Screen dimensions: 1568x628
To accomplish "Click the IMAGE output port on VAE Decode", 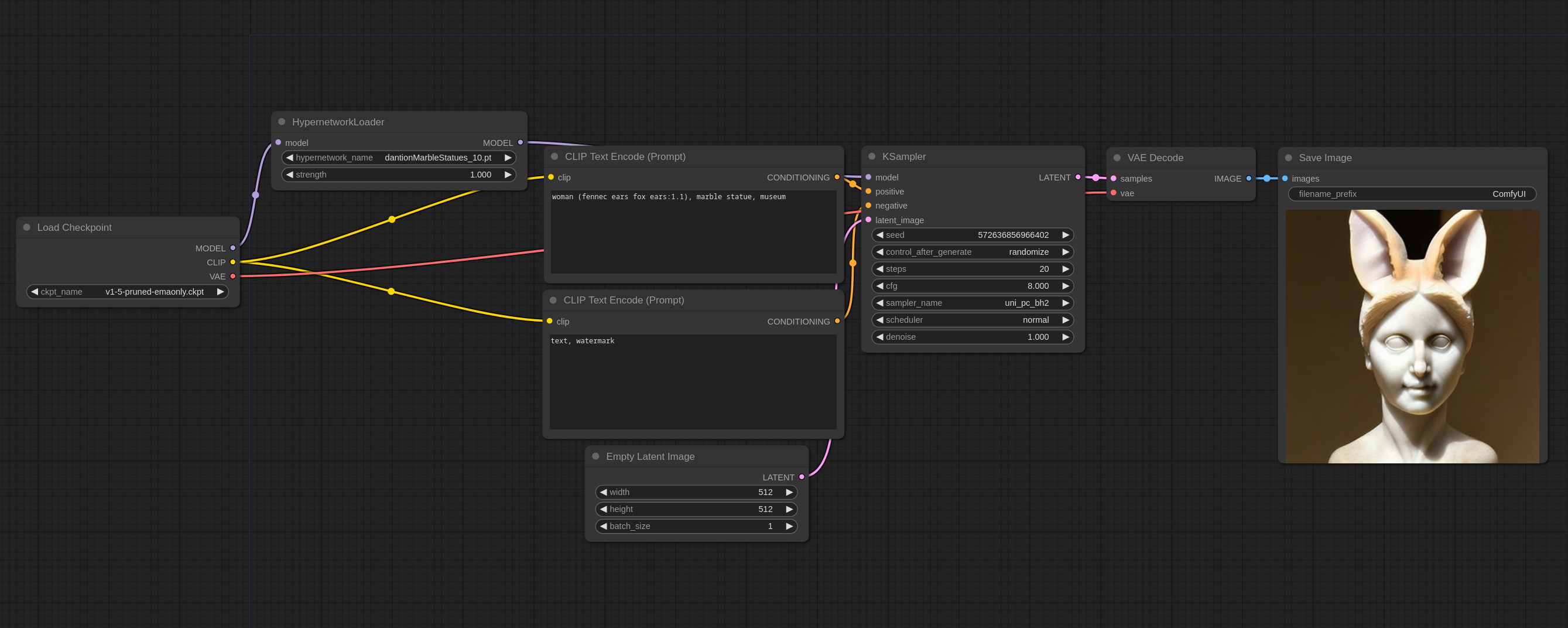I will pyautogui.click(x=1248, y=179).
